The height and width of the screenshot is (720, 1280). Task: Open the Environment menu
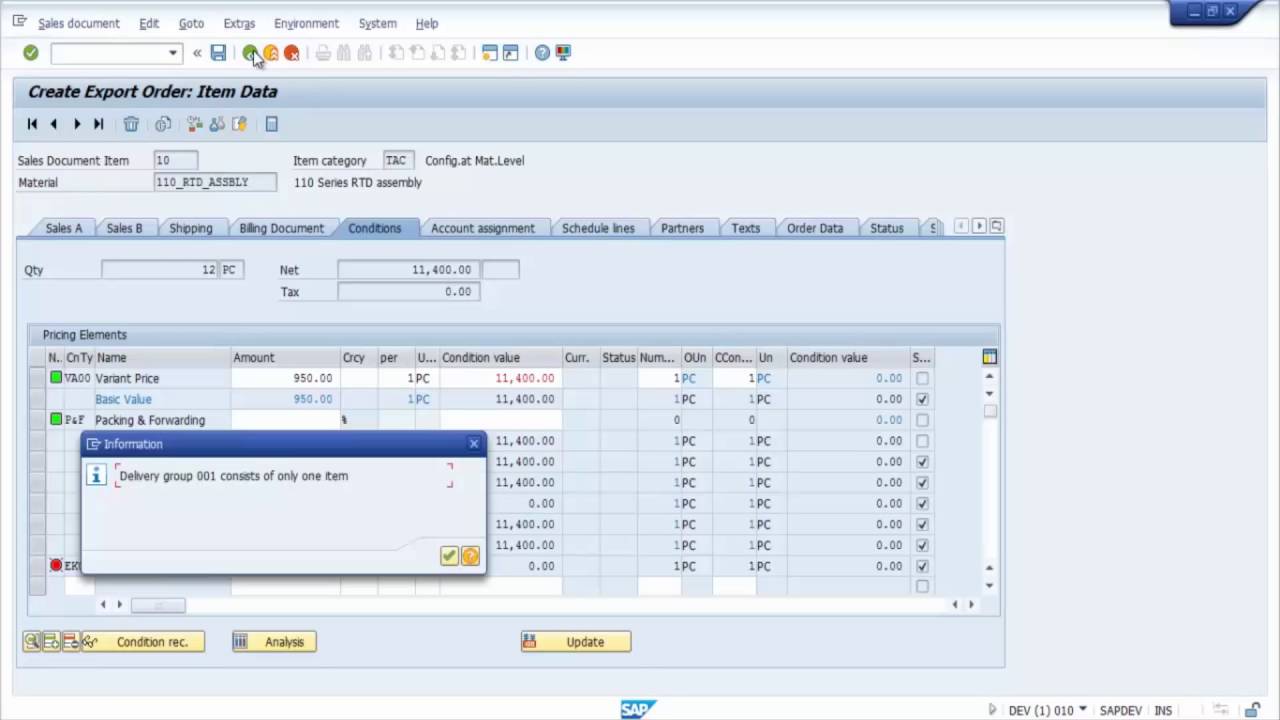306,23
